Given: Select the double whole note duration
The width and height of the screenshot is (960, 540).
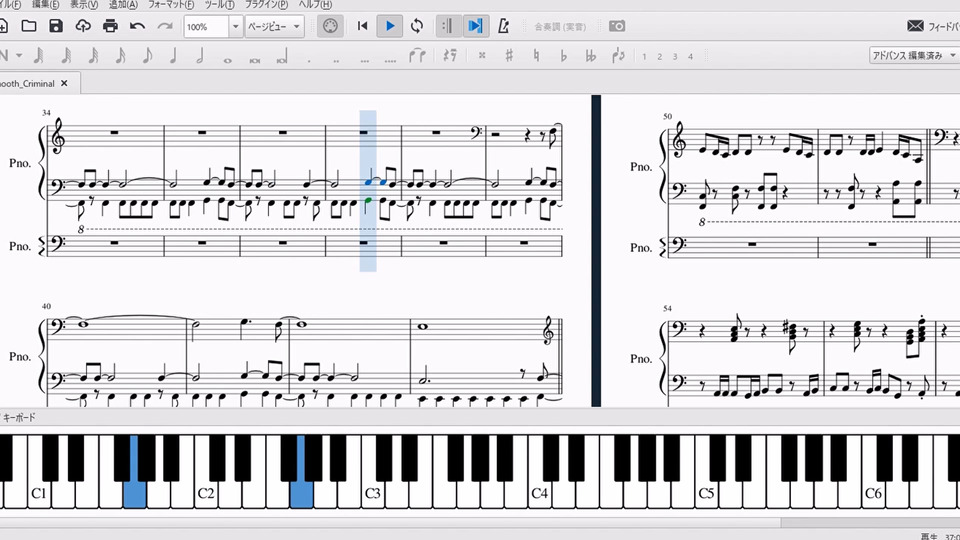Looking at the screenshot, I should (255, 60).
